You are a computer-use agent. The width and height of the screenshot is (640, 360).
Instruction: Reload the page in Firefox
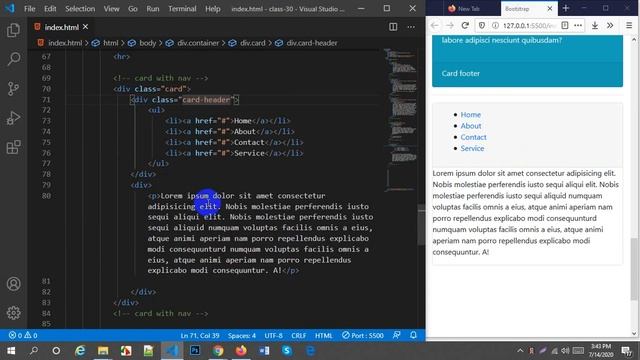pyautogui.click(x=465, y=25)
